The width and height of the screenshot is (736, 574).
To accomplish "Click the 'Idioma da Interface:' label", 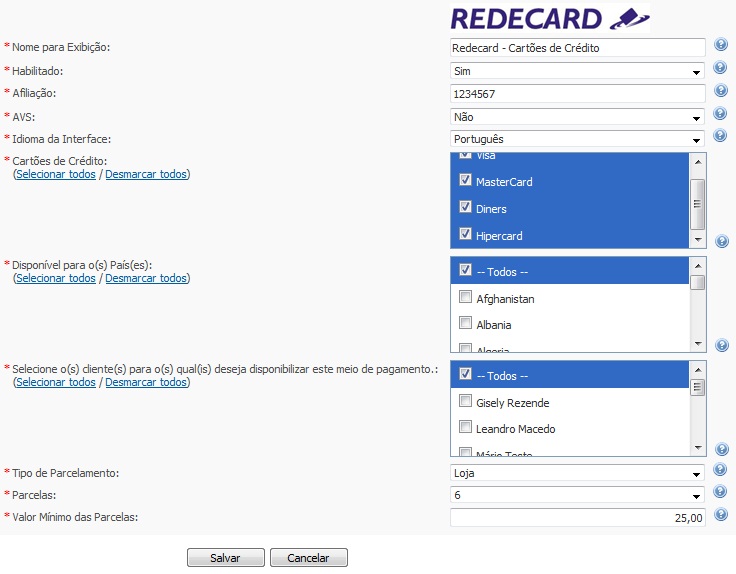I will click(x=61, y=139).
